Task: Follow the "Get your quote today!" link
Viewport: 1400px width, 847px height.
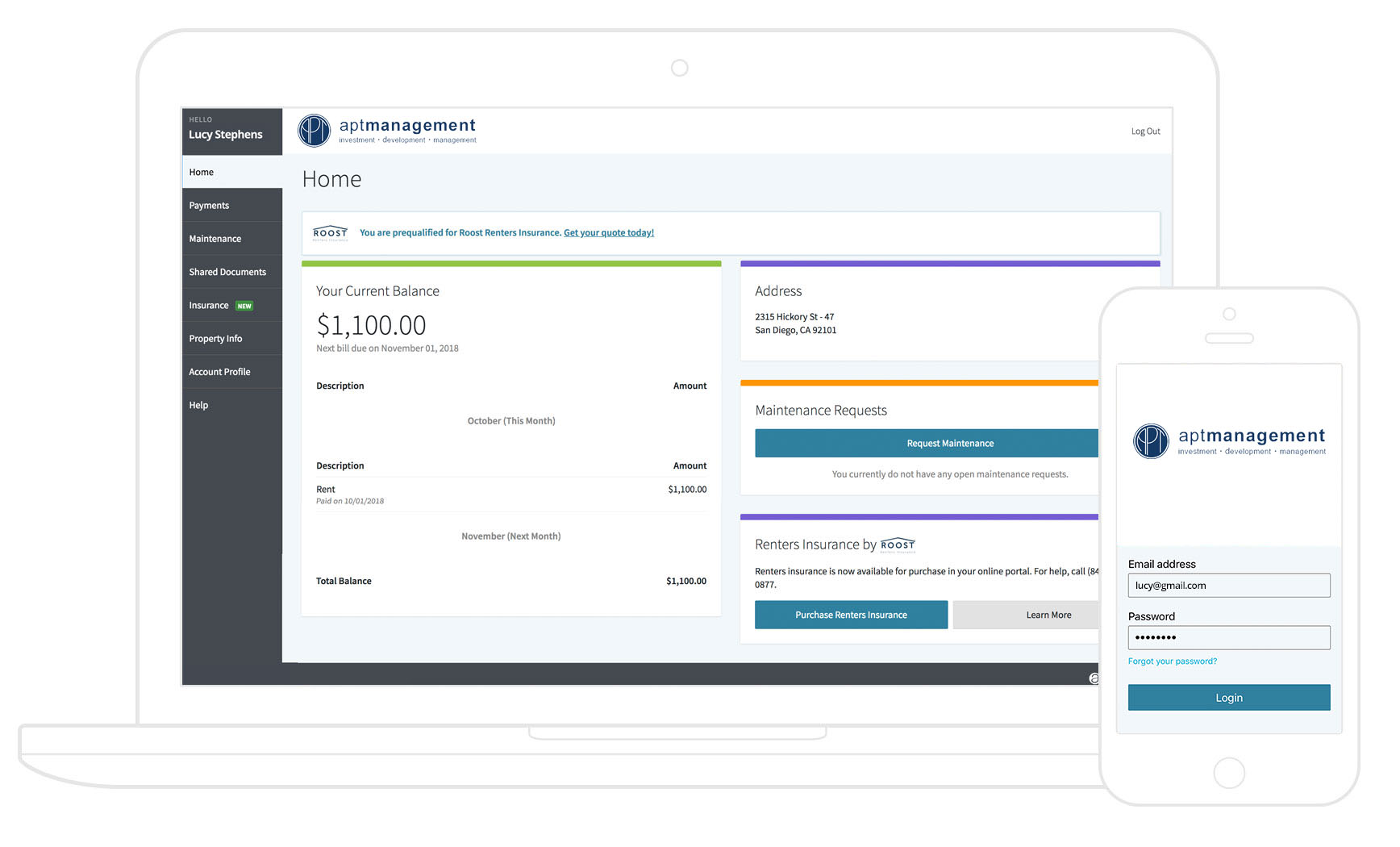Action: click(x=609, y=233)
